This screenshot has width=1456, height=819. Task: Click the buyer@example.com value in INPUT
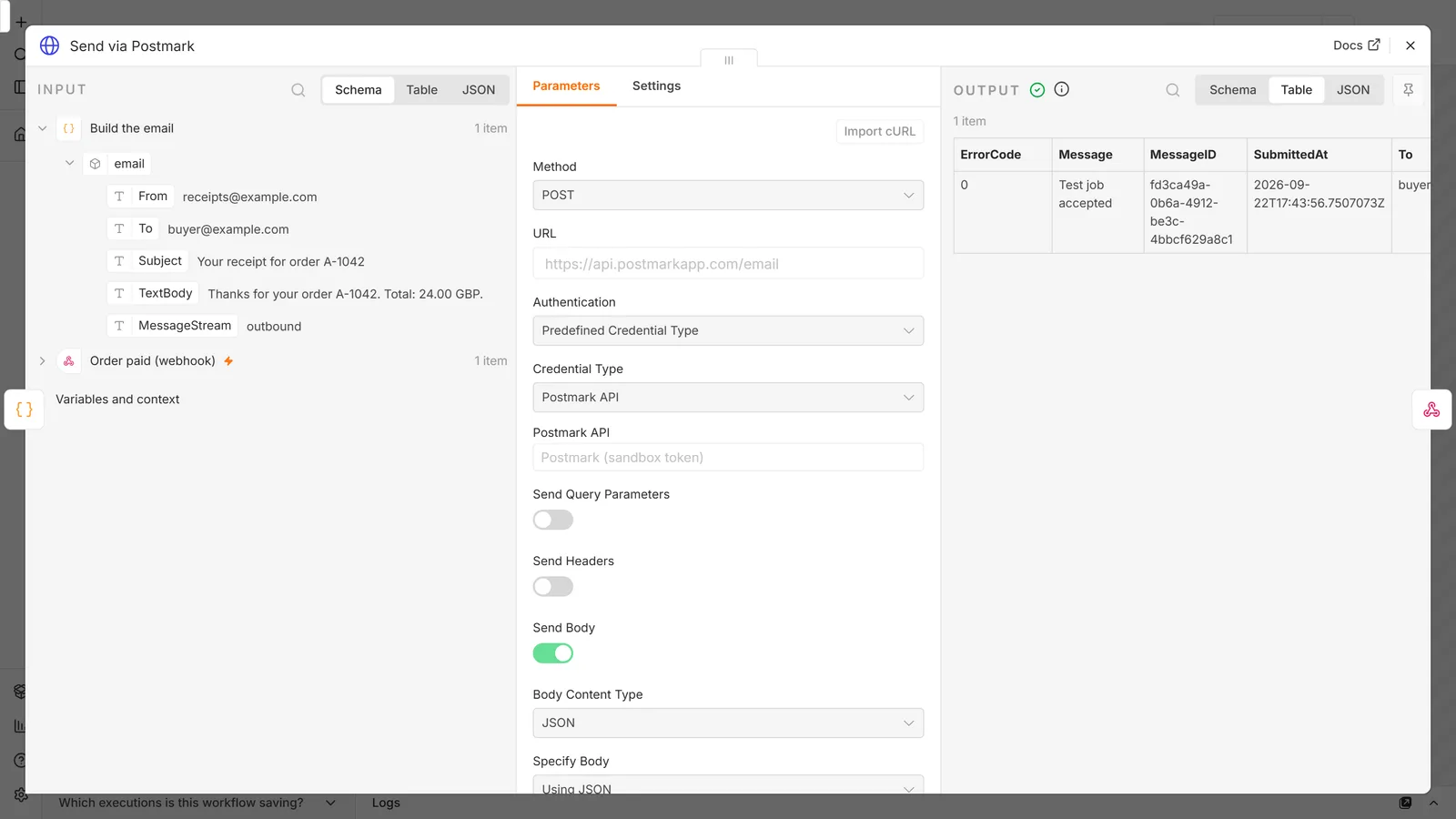click(x=227, y=230)
